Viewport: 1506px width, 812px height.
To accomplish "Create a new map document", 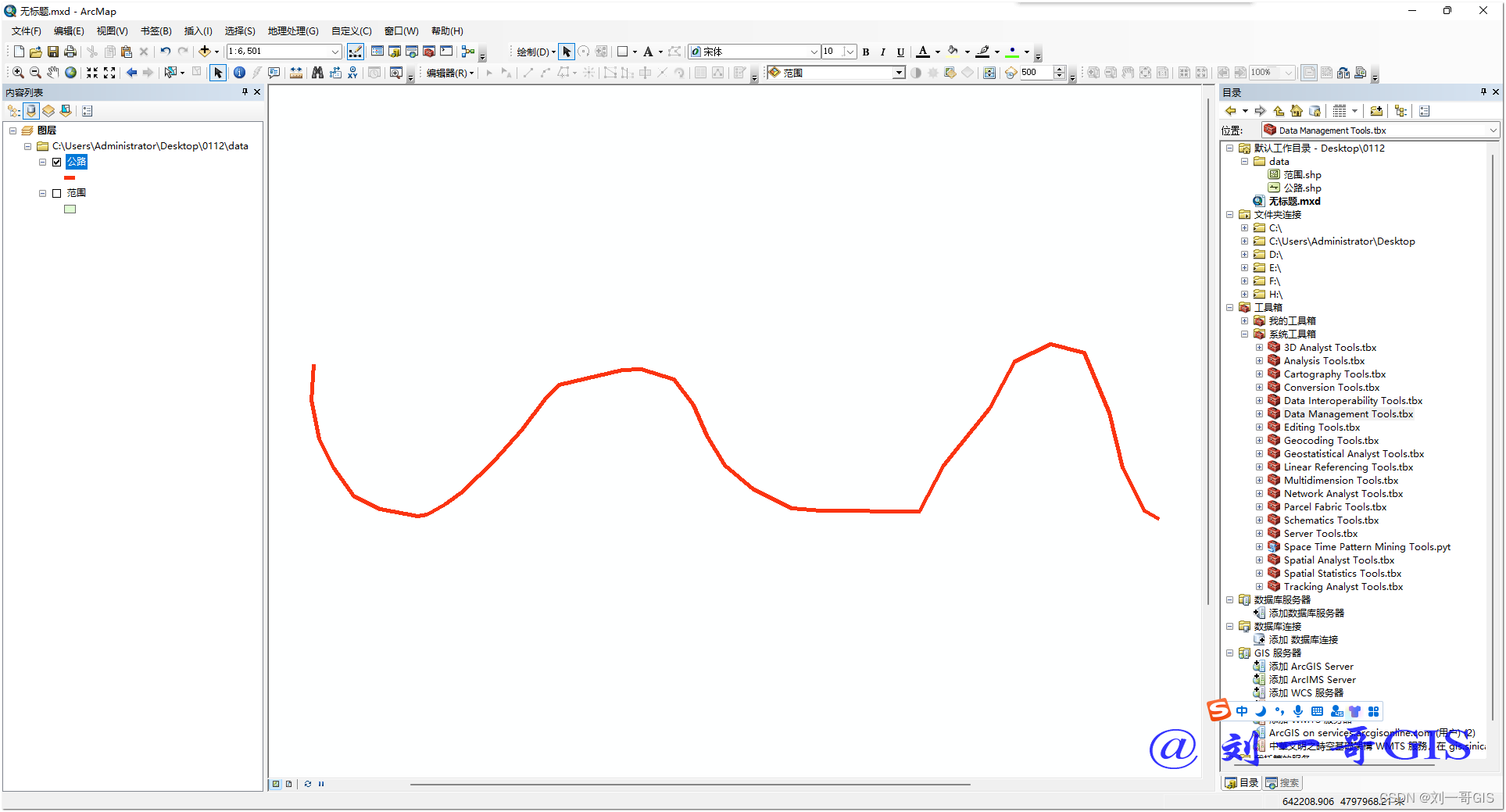I will pyautogui.click(x=19, y=52).
